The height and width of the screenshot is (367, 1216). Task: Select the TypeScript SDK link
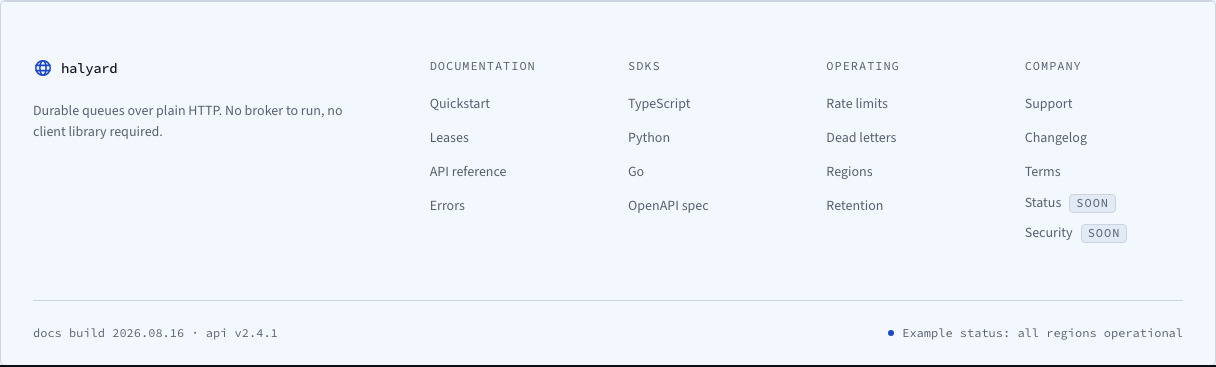pyautogui.click(x=659, y=104)
